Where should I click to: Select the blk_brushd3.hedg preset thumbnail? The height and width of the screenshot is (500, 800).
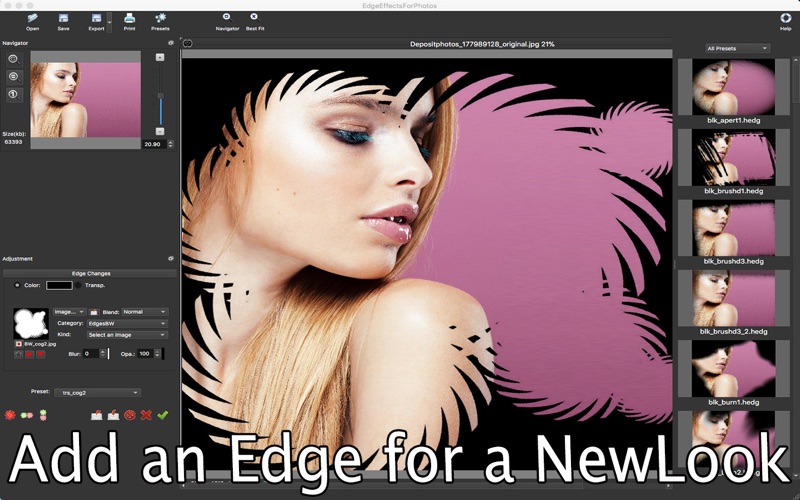[x=733, y=228]
